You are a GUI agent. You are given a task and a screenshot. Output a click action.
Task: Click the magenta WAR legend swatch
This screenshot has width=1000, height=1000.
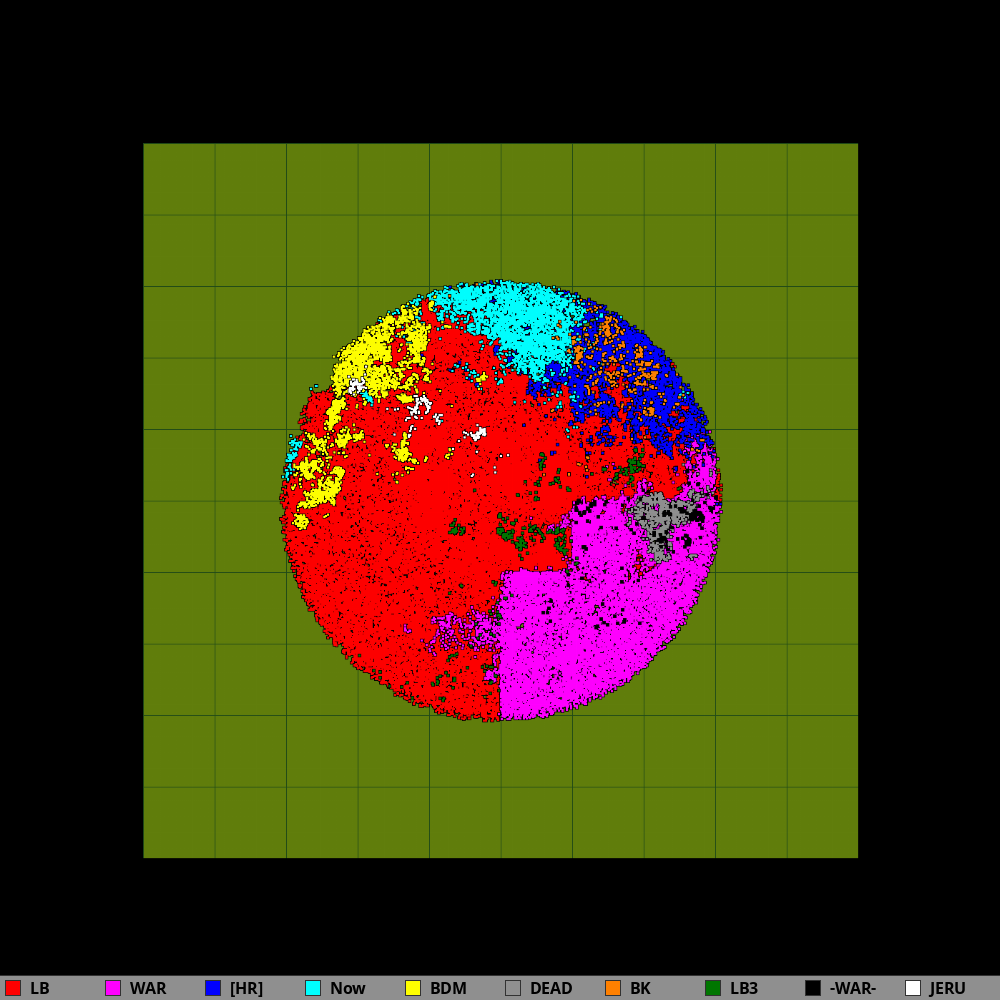[x=113, y=988]
